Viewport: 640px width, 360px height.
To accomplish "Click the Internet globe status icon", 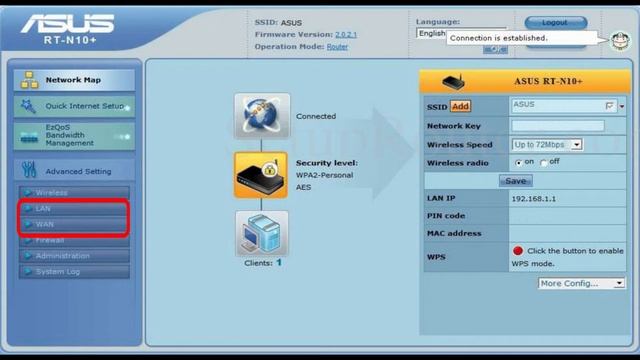I will click(262, 116).
